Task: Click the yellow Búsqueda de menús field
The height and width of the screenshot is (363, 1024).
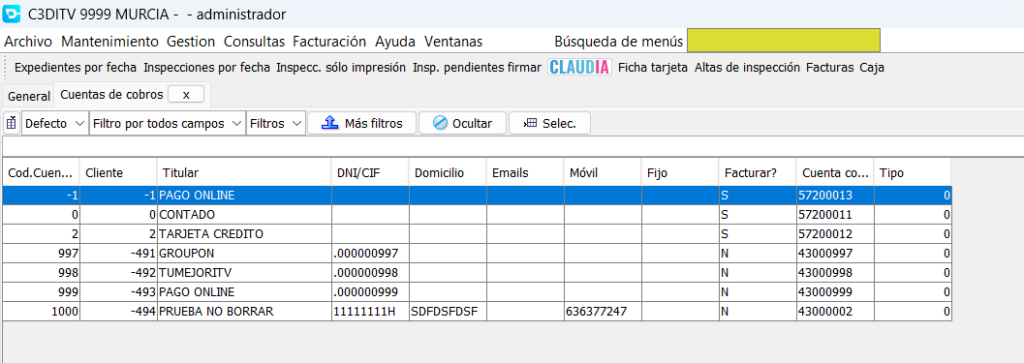Action: tap(783, 40)
